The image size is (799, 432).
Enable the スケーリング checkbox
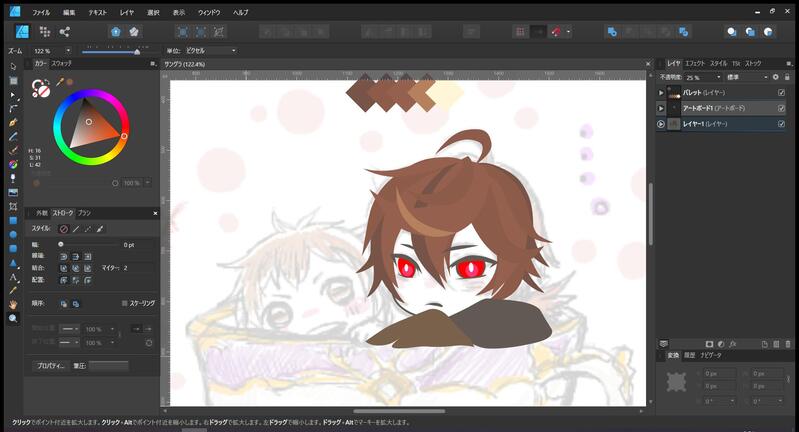coord(124,303)
